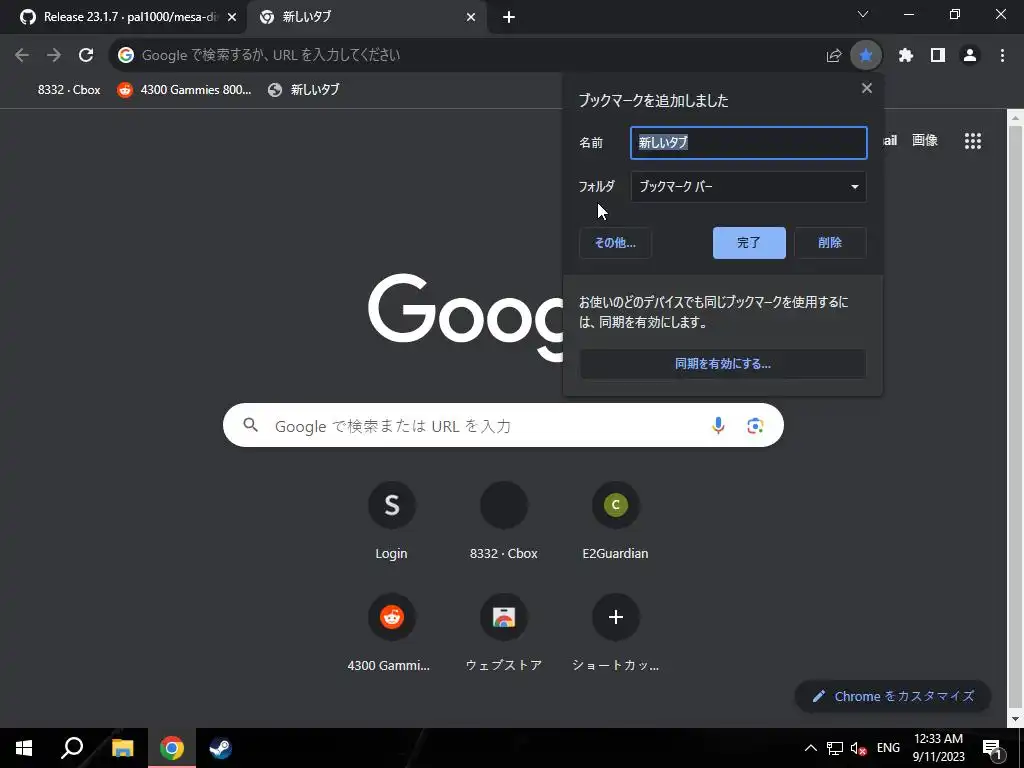Click Chrome をカスタマイズ button

coord(893,696)
